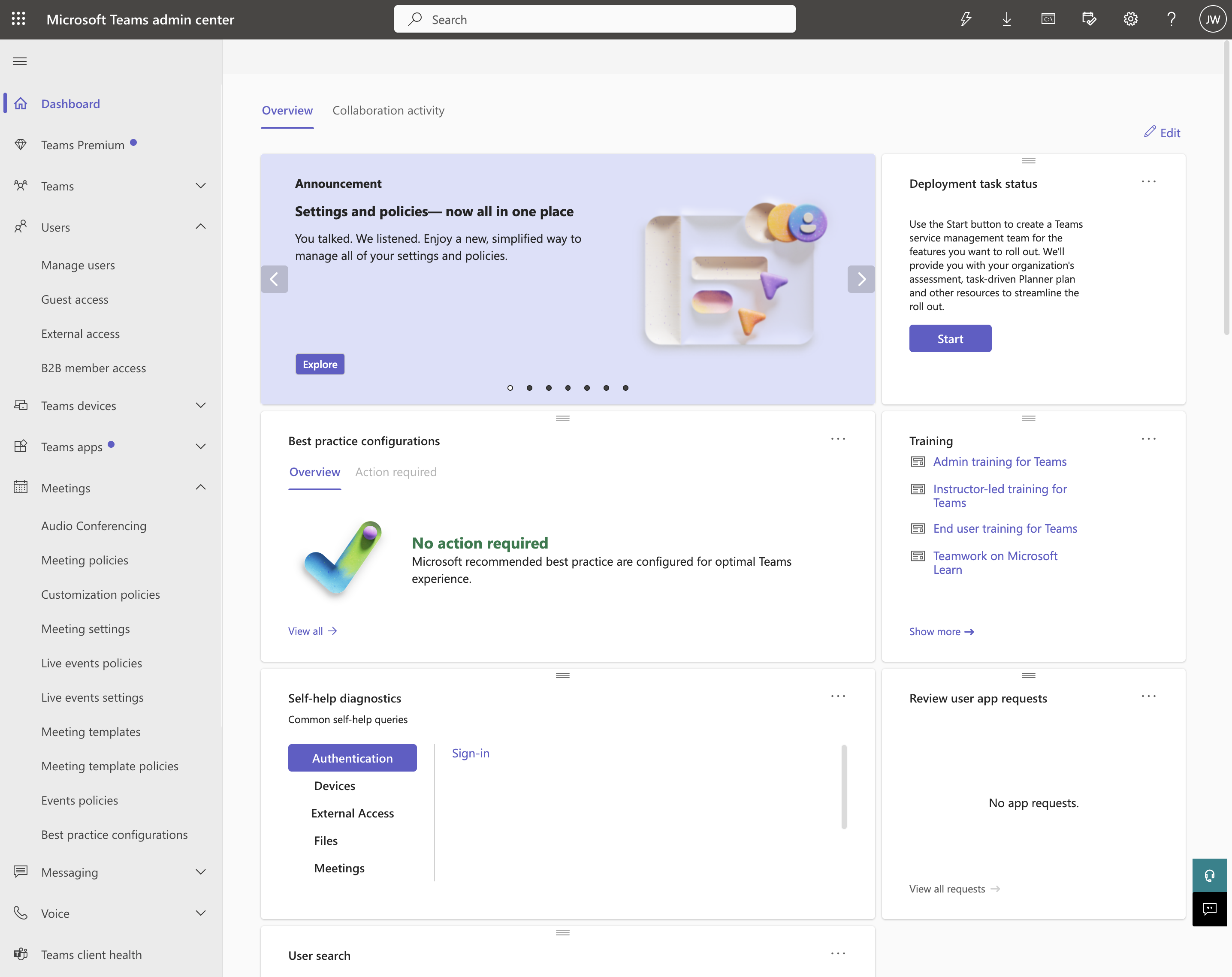Click the Teams client health icon
This screenshot has width=1232, height=977.
tap(21, 954)
